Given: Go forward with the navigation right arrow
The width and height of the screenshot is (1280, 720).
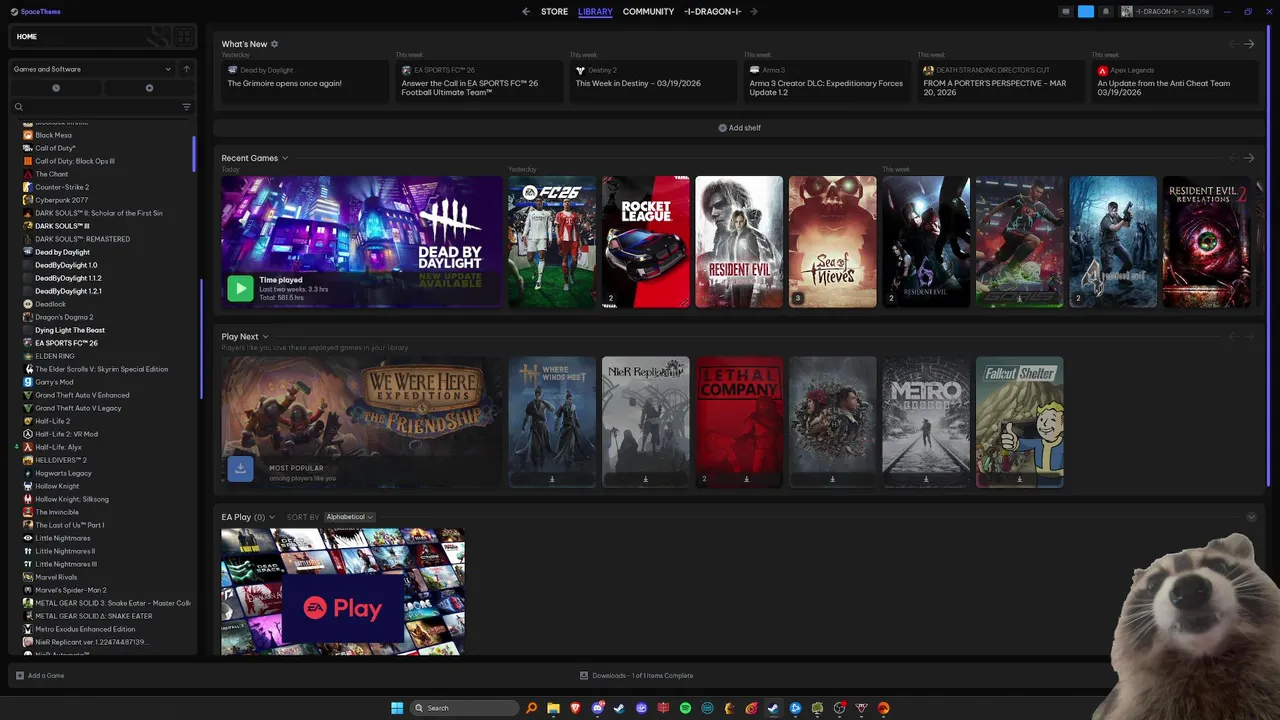Looking at the screenshot, I should (753, 12).
